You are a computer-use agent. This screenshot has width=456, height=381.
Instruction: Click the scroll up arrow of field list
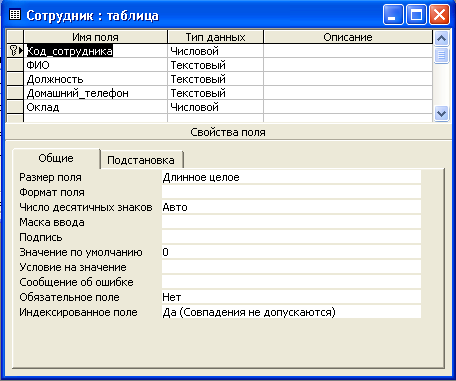pos(441,38)
